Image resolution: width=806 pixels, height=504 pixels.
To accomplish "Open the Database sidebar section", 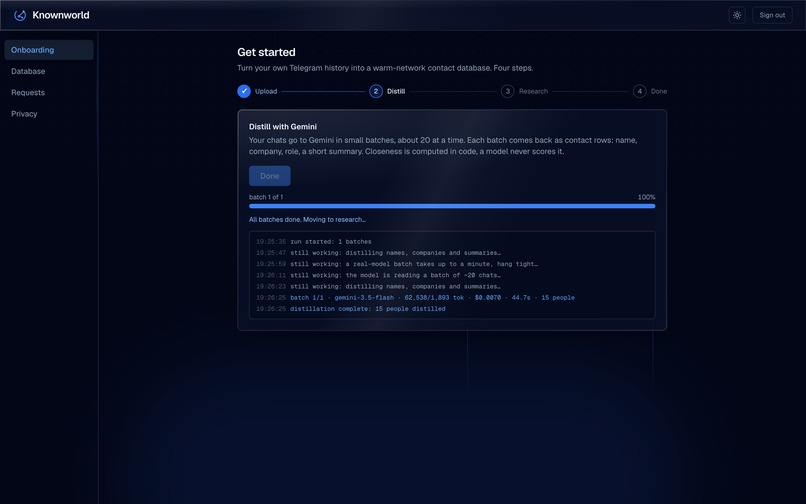I will click(49, 71).
